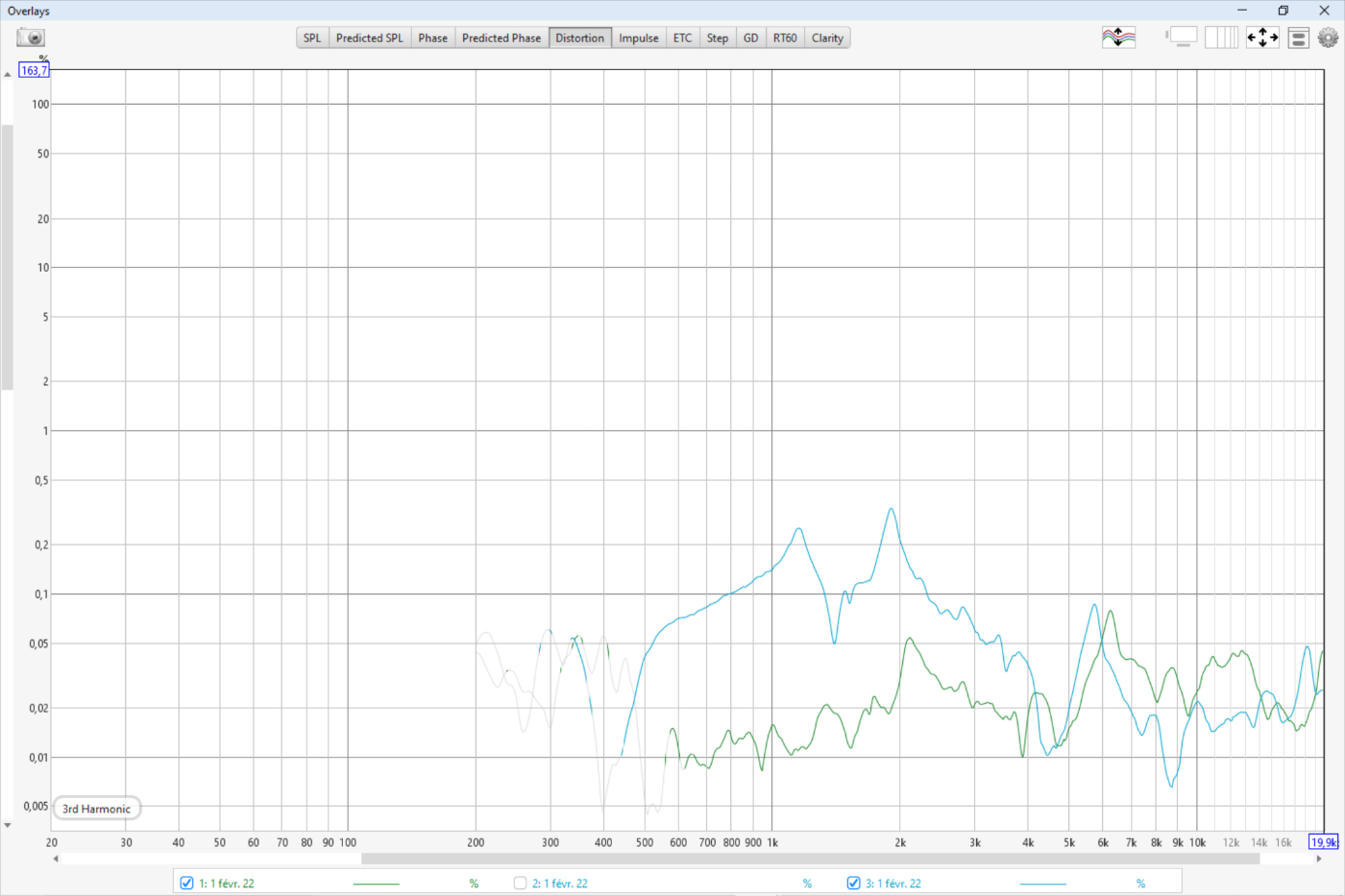Switch to ETC tab
This screenshot has width=1345, height=896.
click(x=683, y=38)
